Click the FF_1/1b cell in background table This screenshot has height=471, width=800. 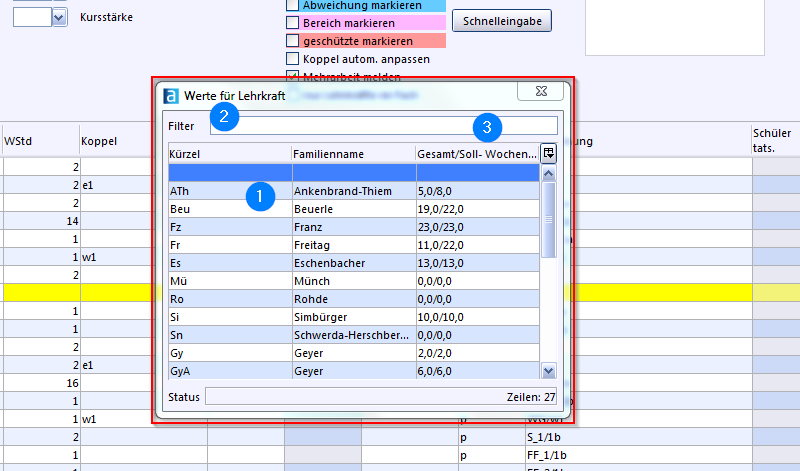(639, 455)
